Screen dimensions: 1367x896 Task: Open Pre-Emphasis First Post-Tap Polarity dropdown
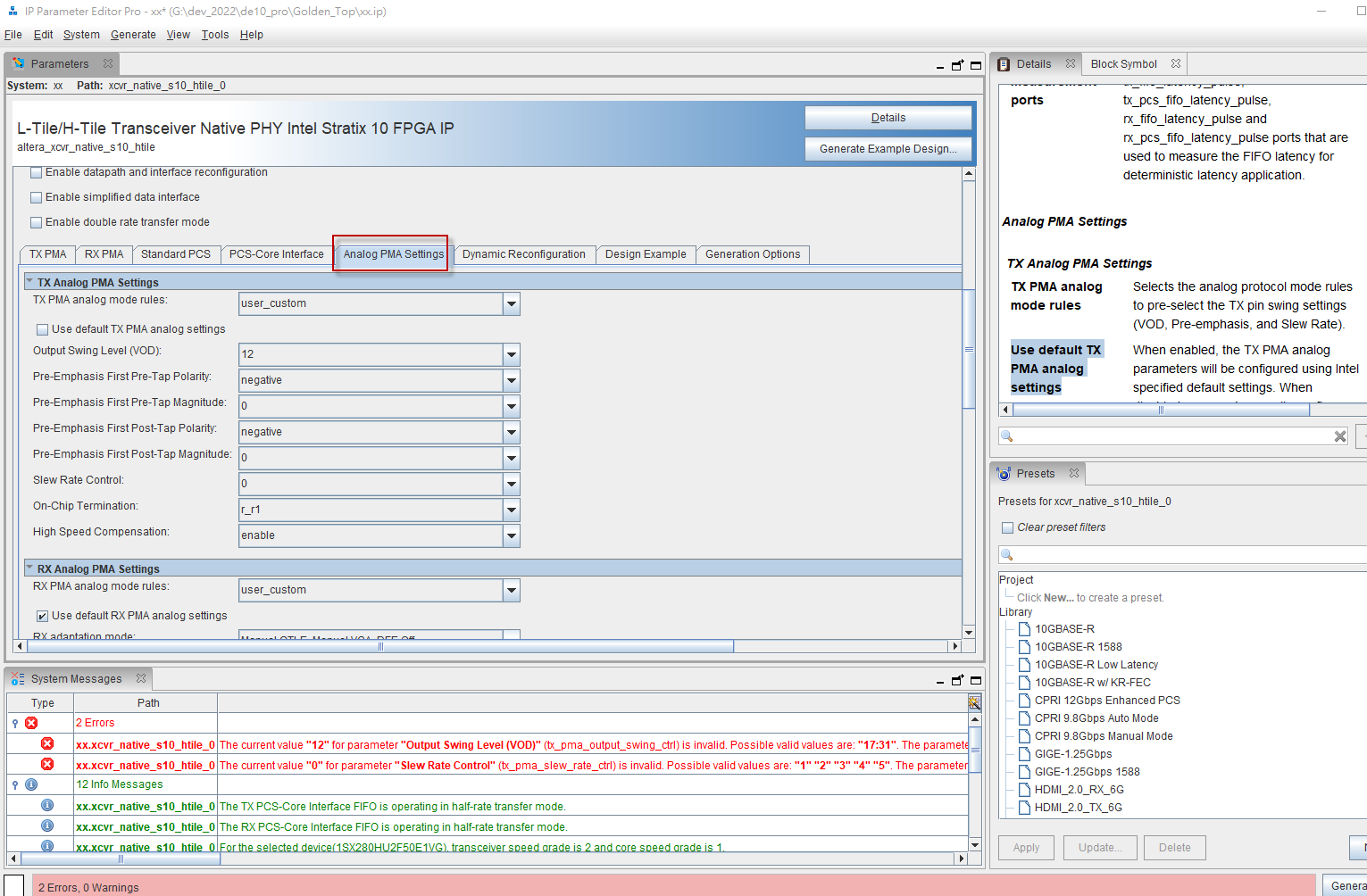pos(512,433)
